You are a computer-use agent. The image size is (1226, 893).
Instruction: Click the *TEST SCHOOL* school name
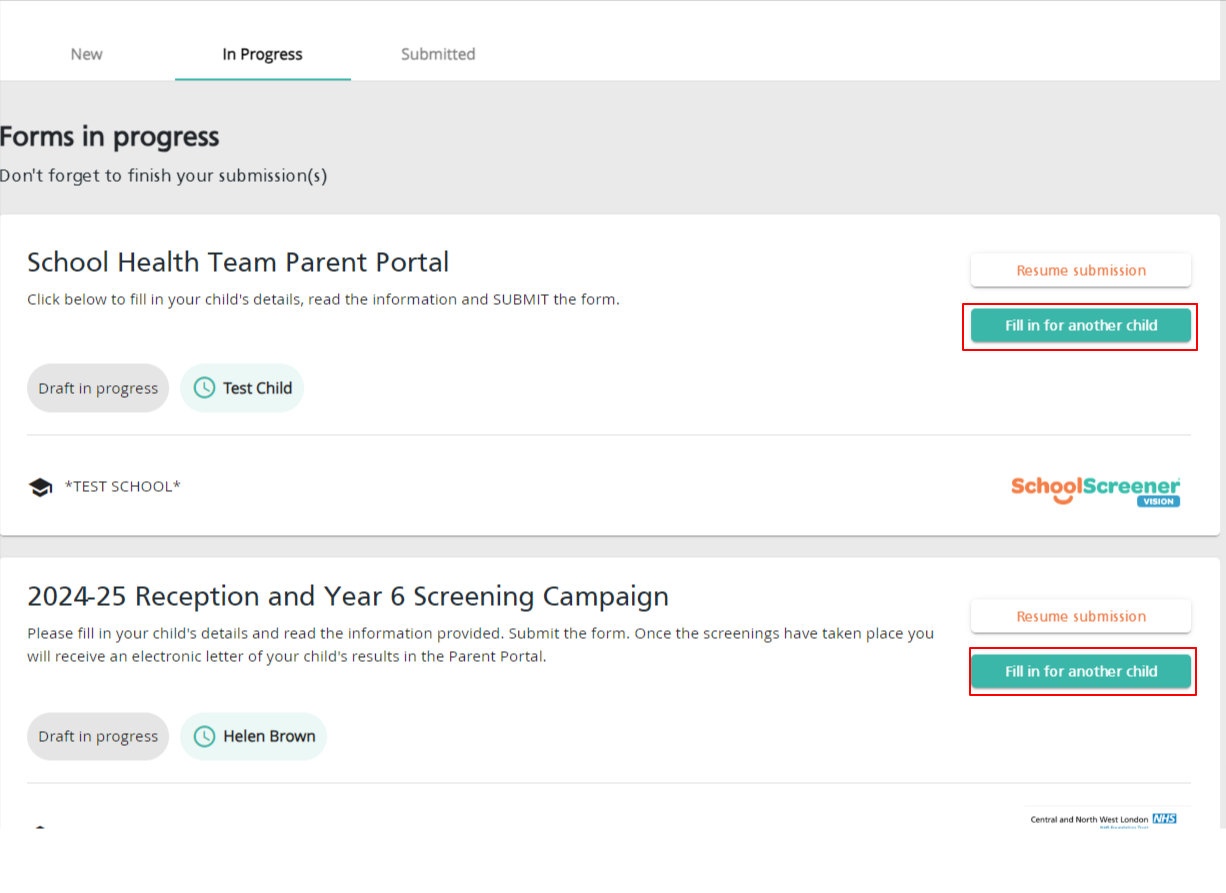click(x=122, y=487)
